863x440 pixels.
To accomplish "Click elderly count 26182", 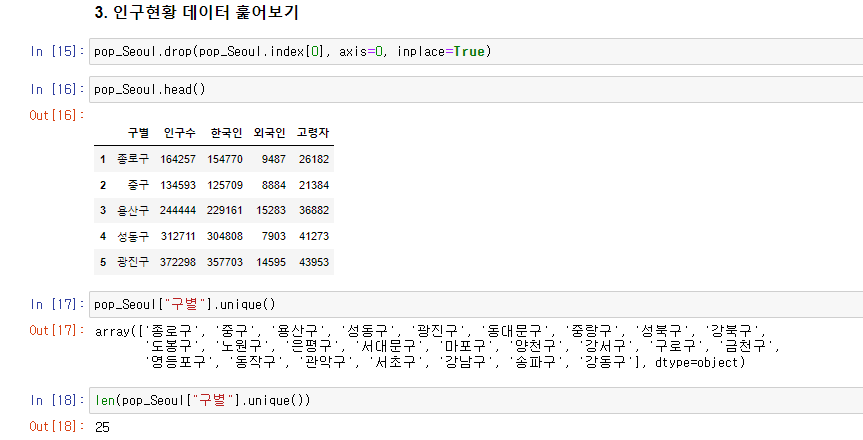I will (x=314, y=159).
